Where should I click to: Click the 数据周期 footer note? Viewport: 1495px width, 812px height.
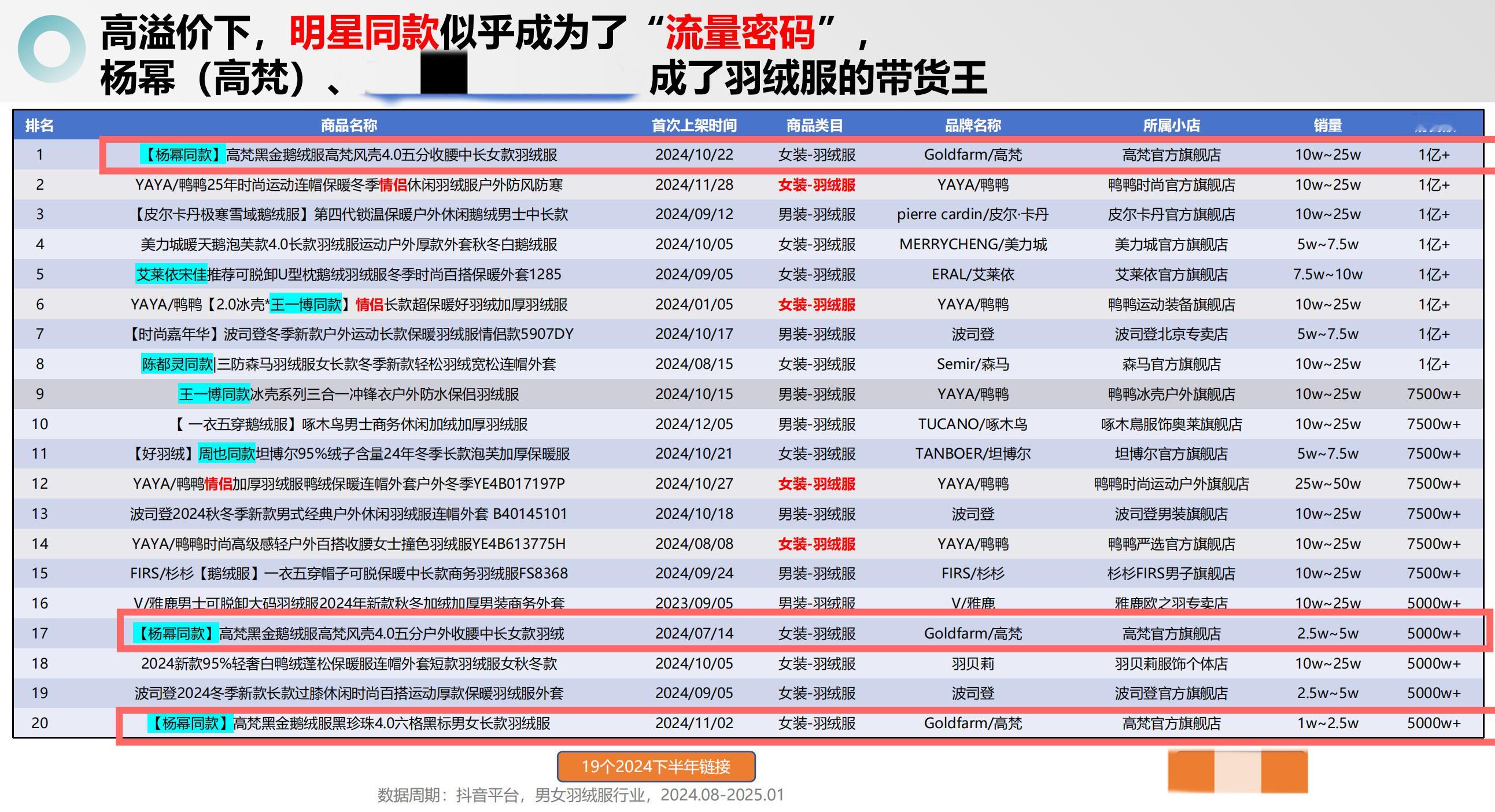tap(580, 795)
